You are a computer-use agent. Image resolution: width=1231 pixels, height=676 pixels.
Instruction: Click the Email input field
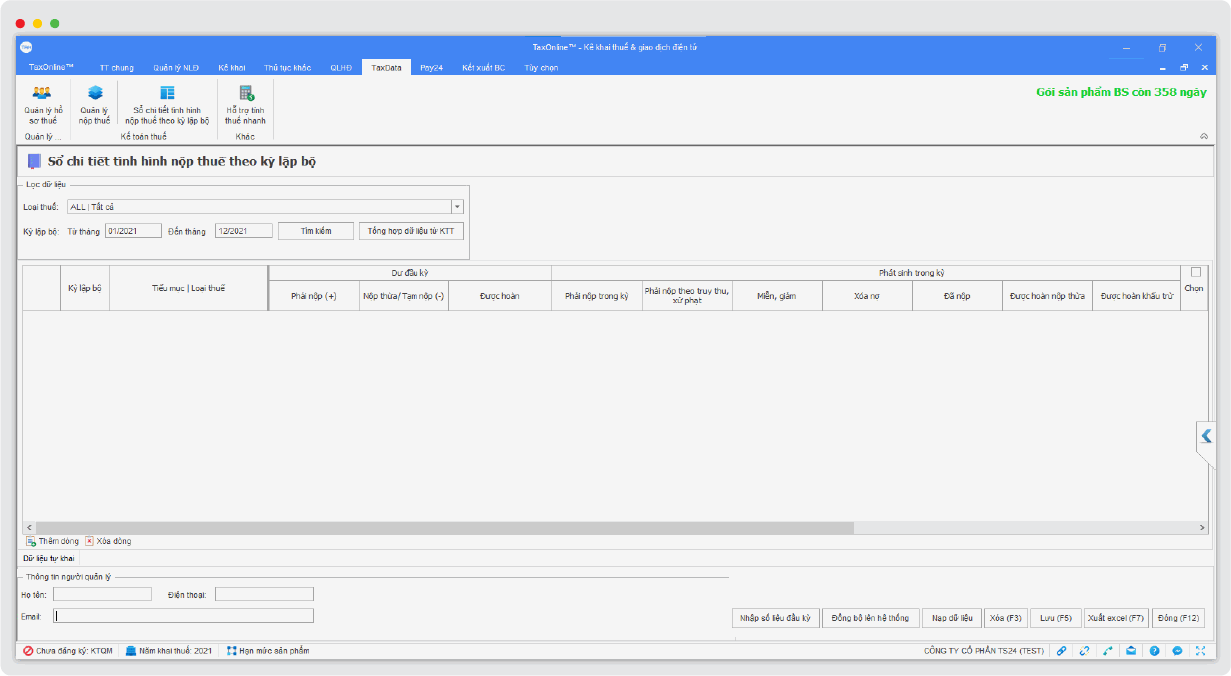click(x=183, y=616)
